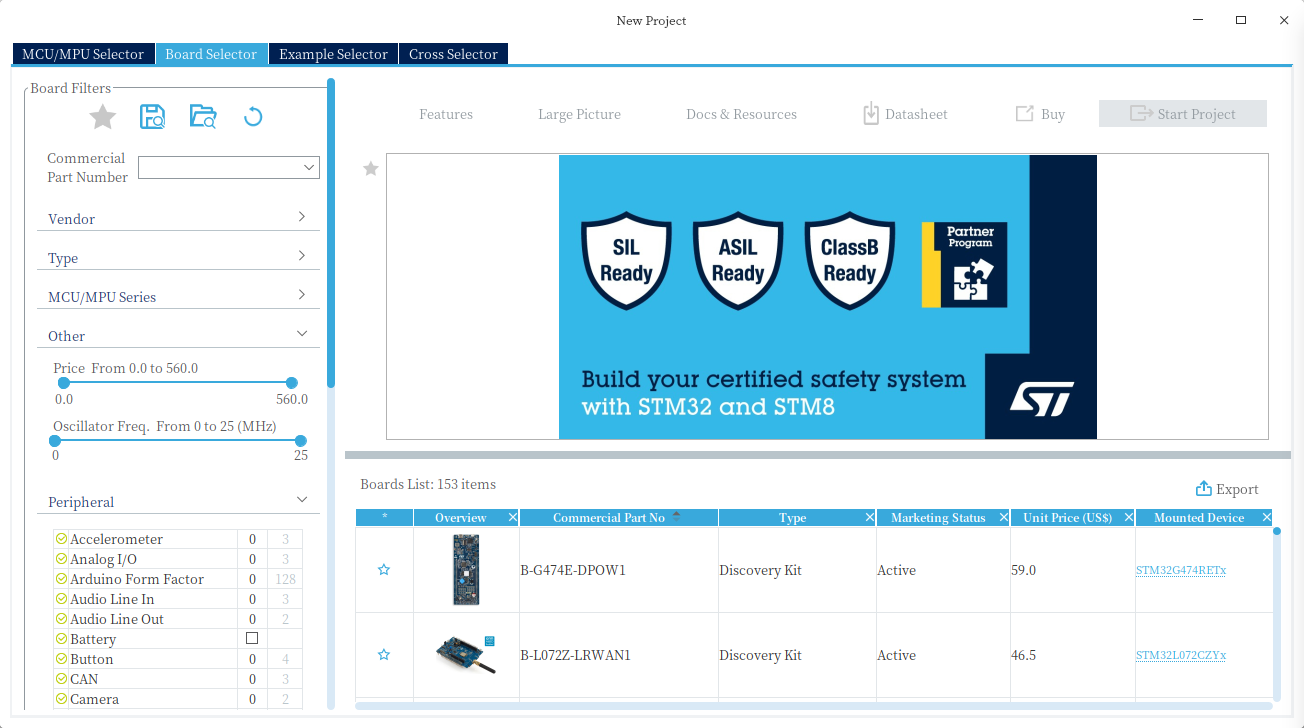This screenshot has width=1304, height=728.
Task: Click the save search filters icon
Action: [x=152, y=116]
